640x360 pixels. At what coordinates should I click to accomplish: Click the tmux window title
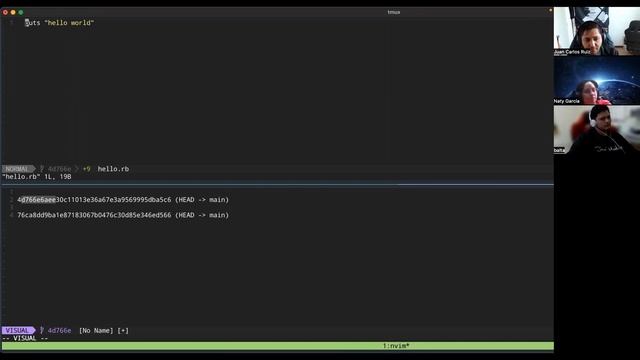(393, 12)
